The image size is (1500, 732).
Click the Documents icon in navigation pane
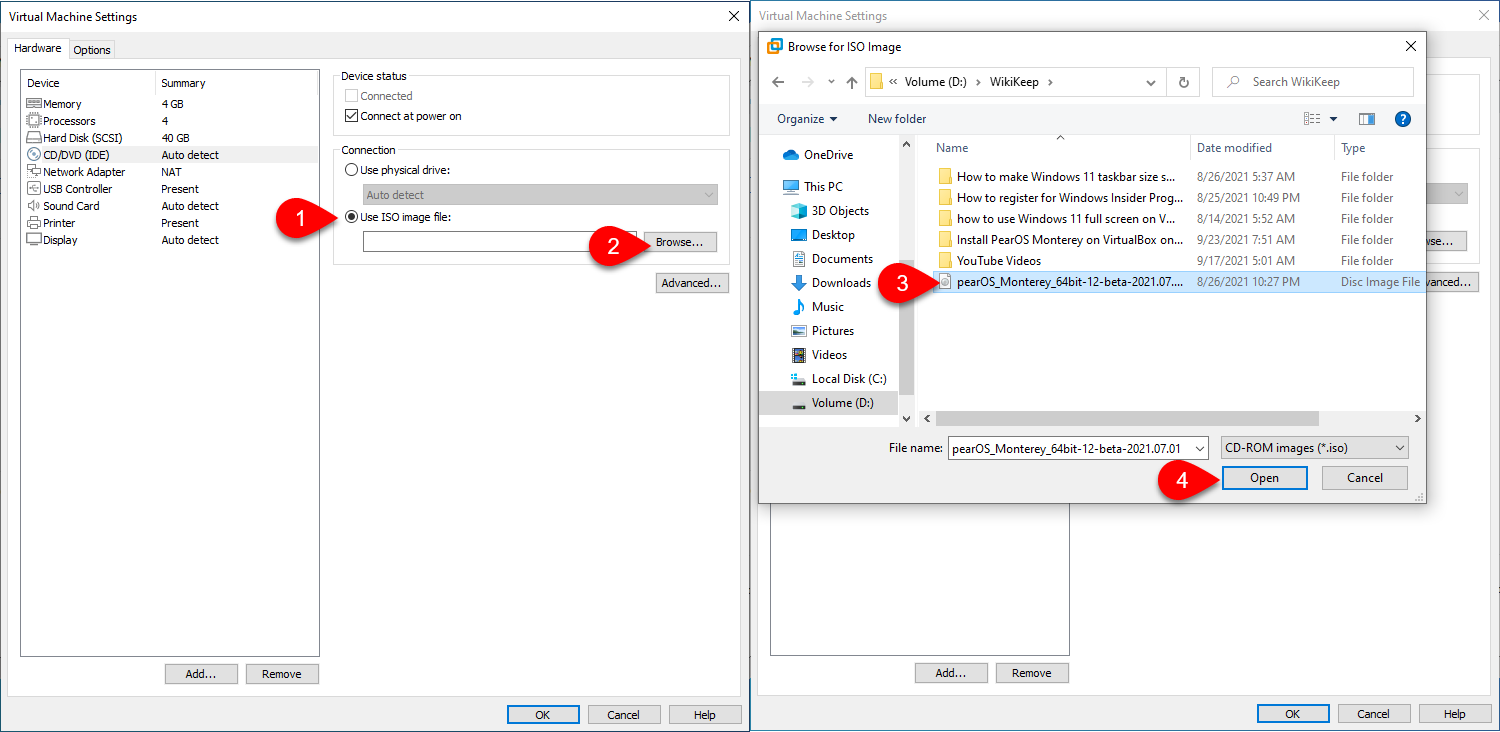tap(799, 259)
